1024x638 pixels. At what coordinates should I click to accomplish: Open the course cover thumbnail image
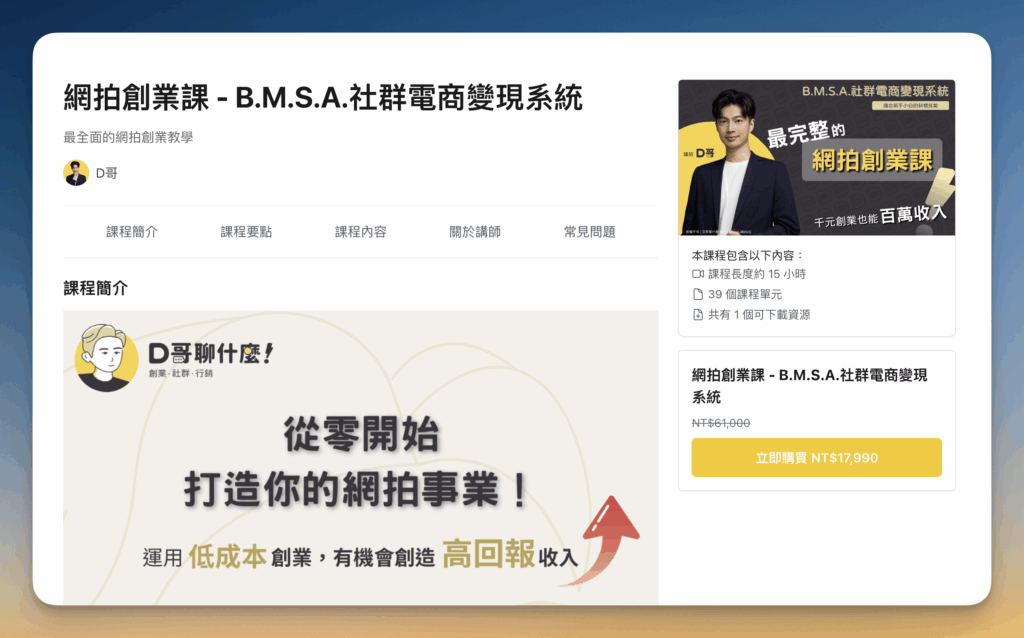click(816, 157)
